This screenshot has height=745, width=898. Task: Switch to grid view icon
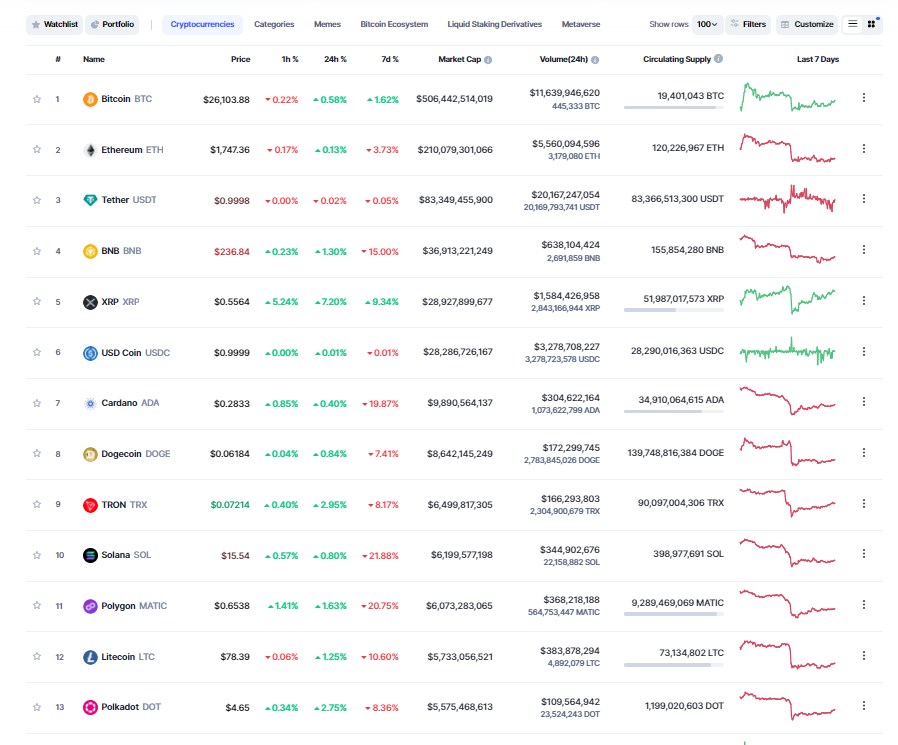(872, 24)
